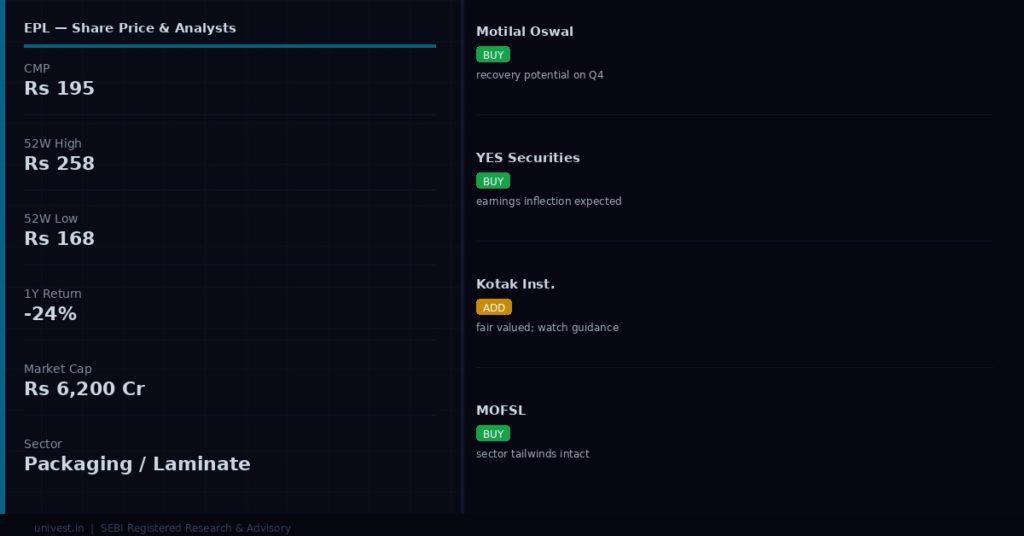Viewport: 1024px width, 536px height.
Task: Select the '-24%' return value
Action: pyautogui.click(x=50, y=313)
